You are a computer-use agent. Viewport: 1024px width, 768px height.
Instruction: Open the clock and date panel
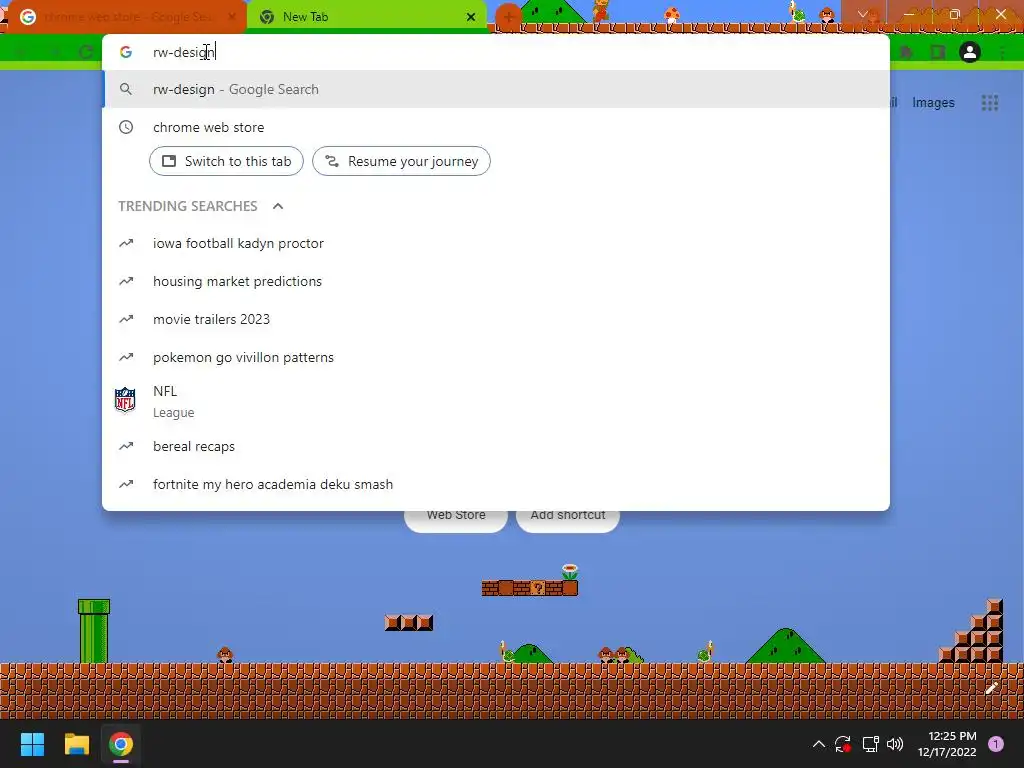click(x=947, y=744)
